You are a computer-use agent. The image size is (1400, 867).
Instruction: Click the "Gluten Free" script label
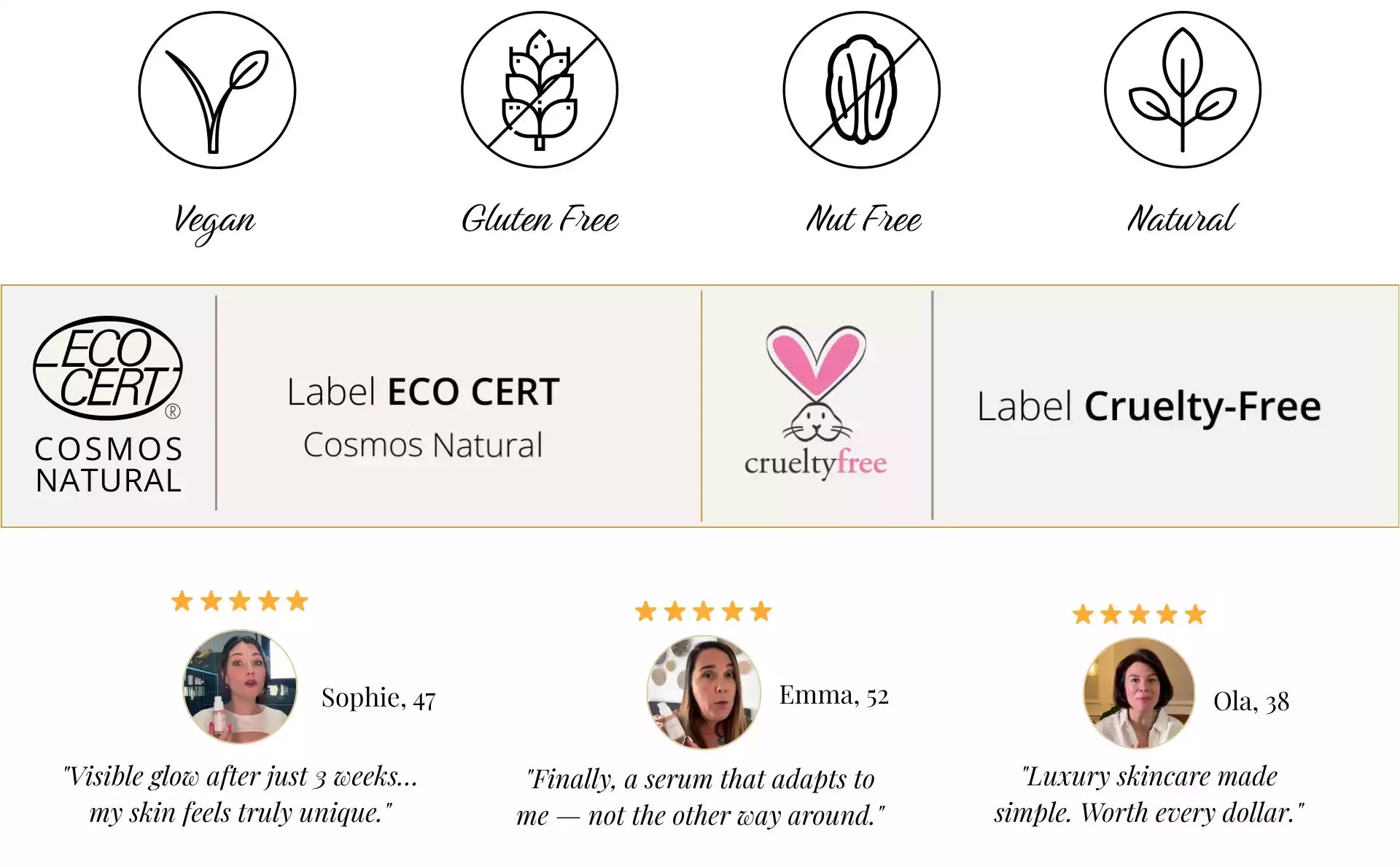tap(540, 219)
